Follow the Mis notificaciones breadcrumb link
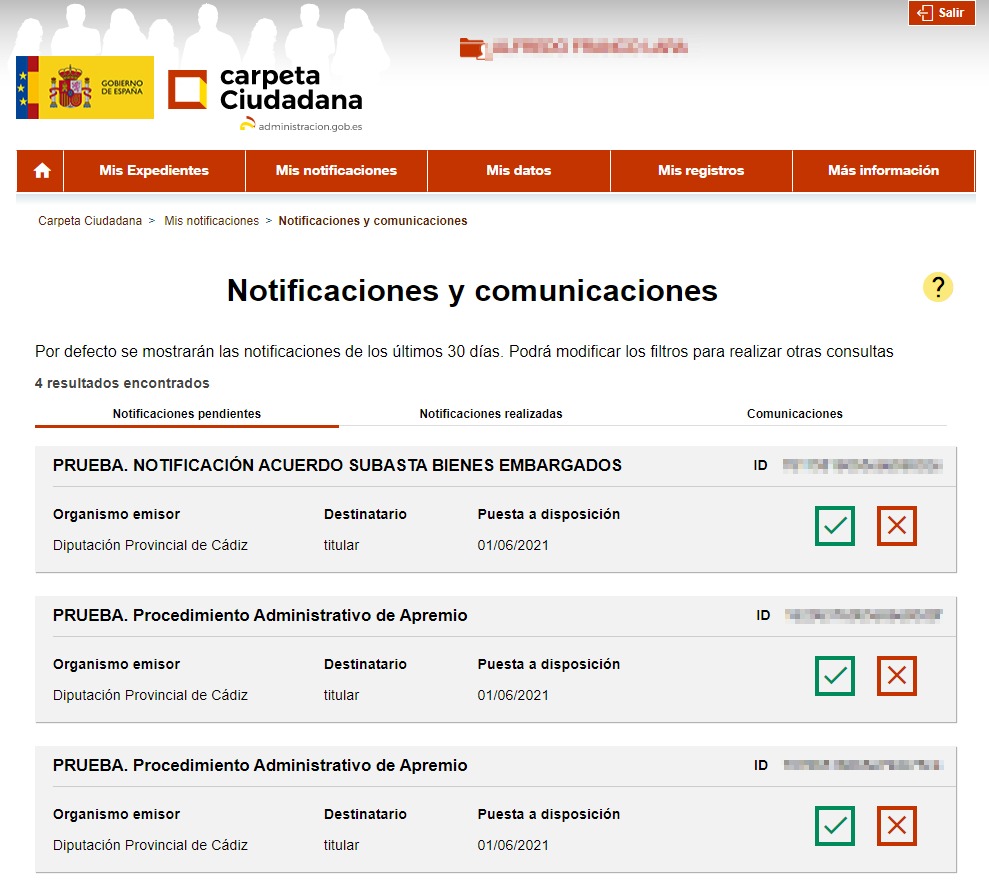 click(x=211, y=221)
